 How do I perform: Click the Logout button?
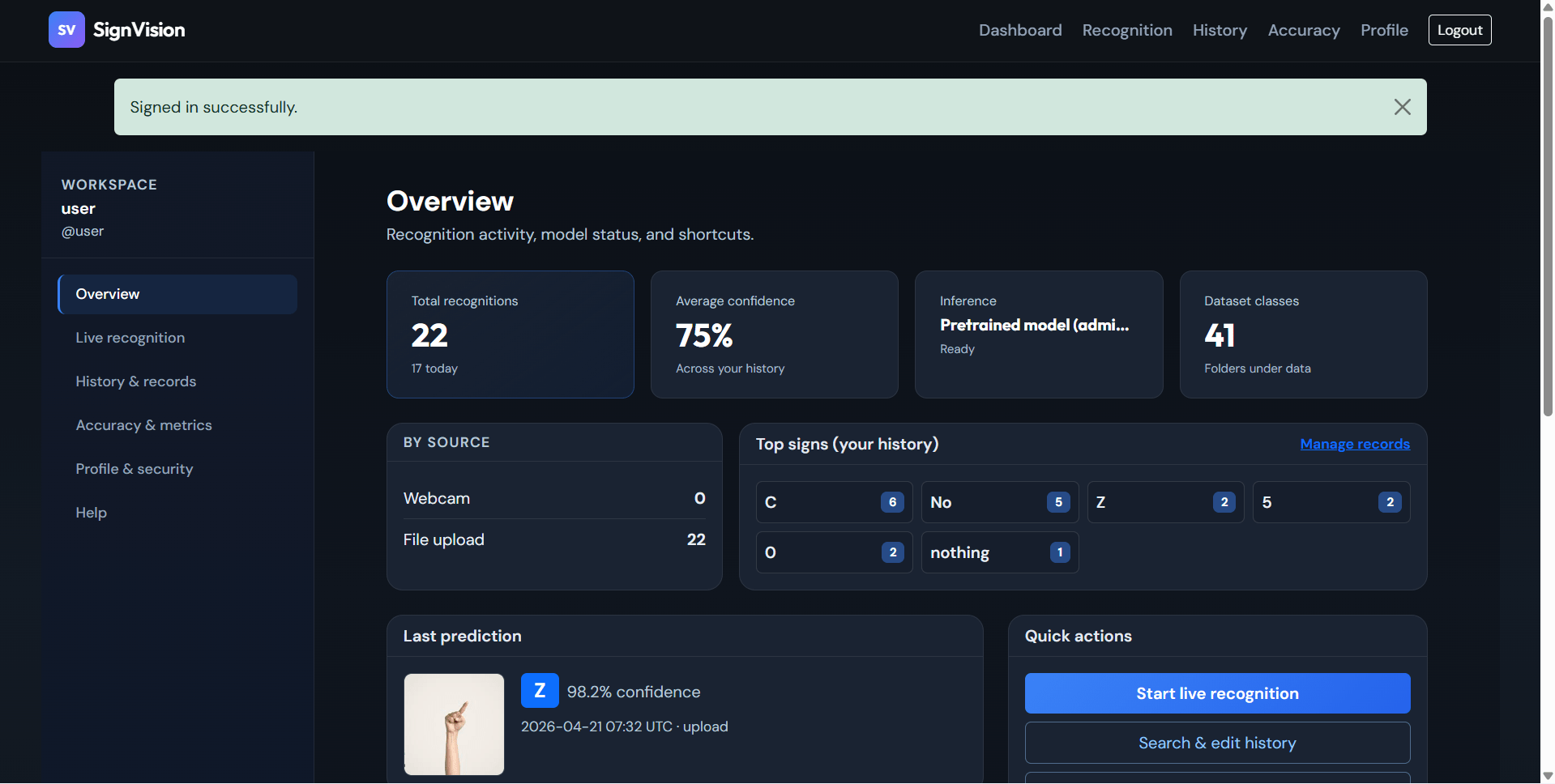1459,30
